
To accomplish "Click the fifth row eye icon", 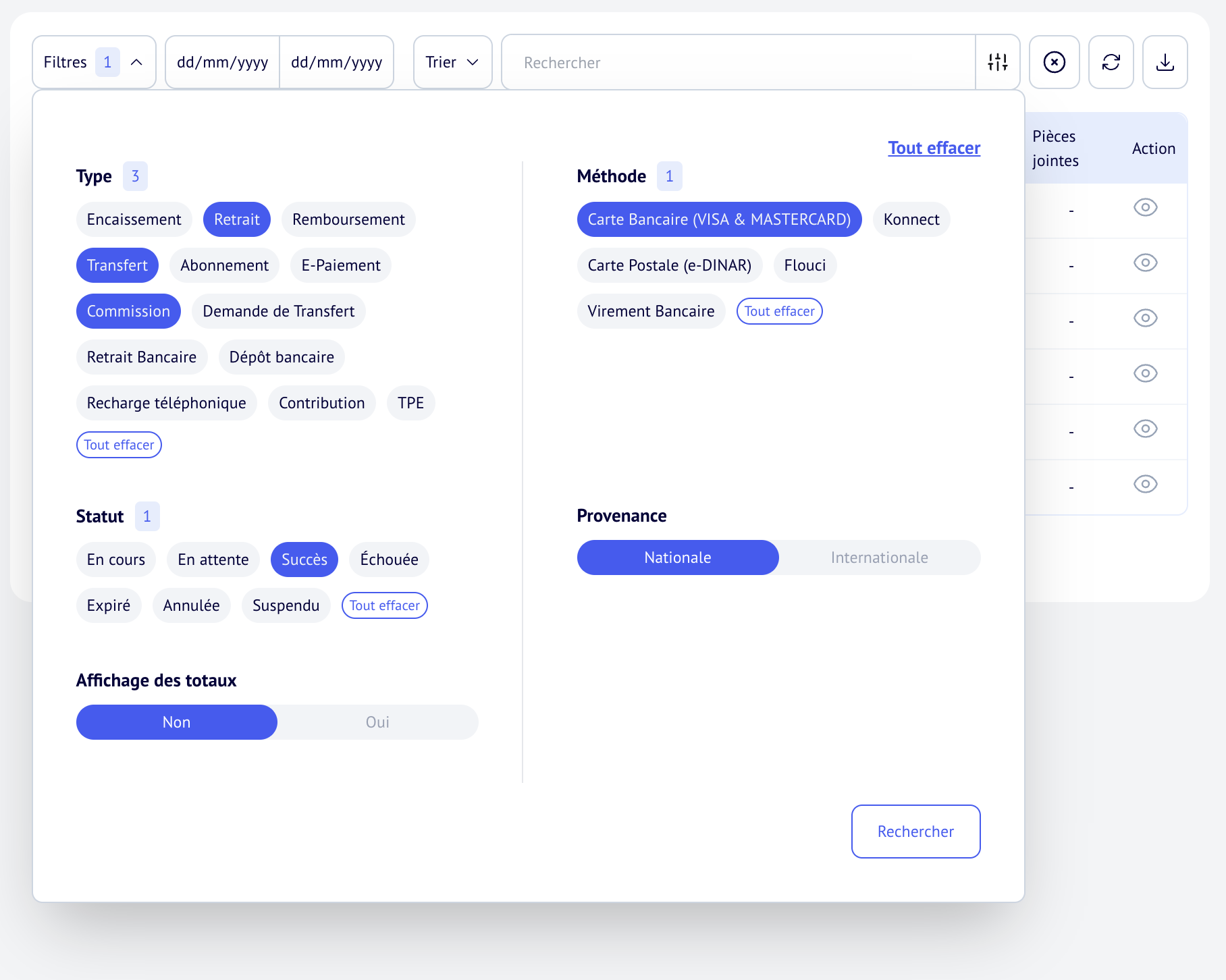I will [x=1145, y=429].
